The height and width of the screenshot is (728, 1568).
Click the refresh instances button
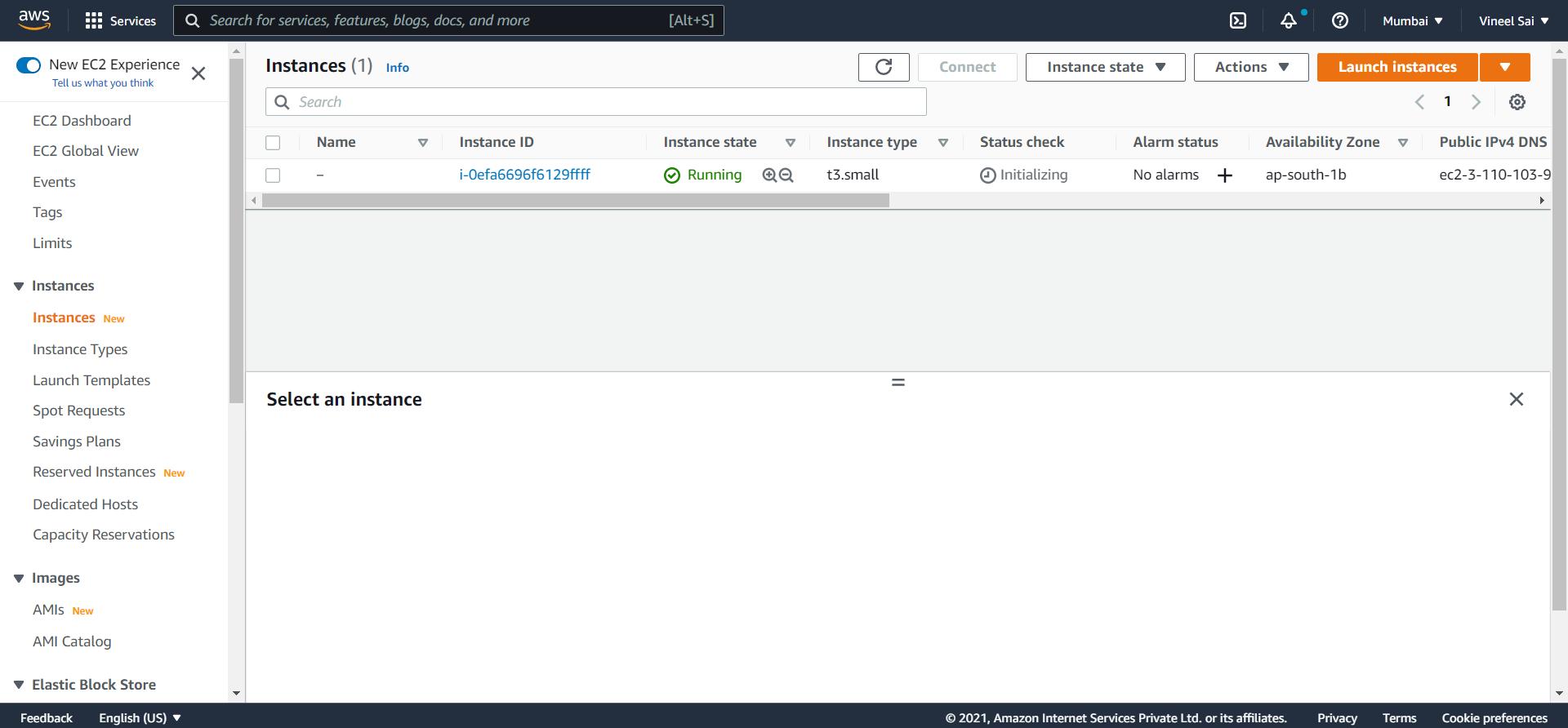click(x=884, y=67)
